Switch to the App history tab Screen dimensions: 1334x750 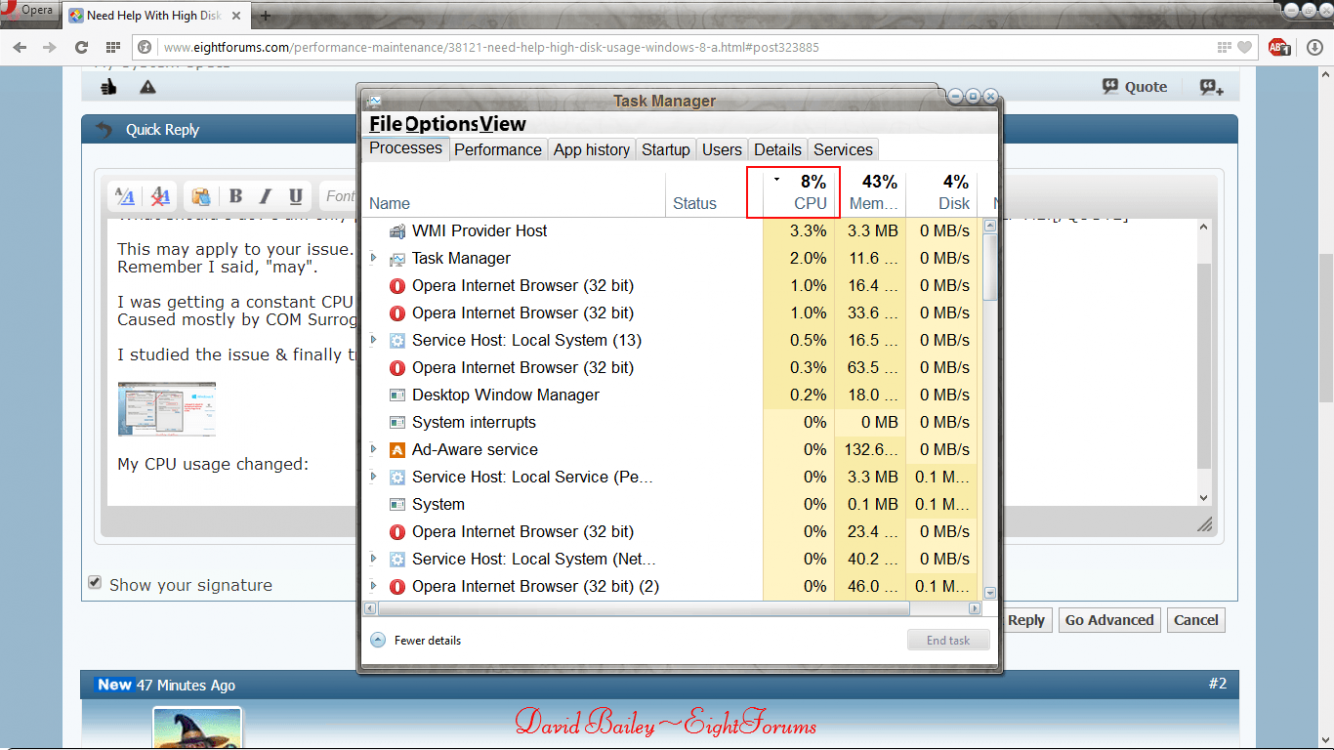[x=592, y=150]
